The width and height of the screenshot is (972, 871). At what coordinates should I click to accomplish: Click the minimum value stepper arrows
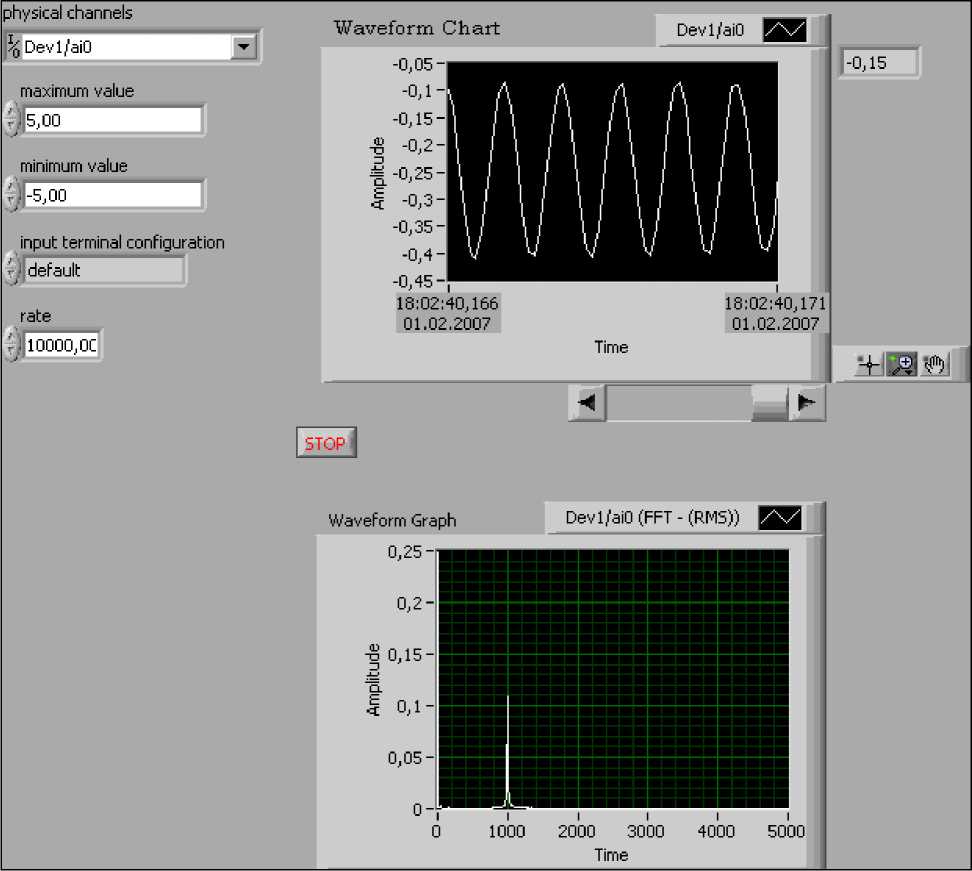[x=11, y=195]
